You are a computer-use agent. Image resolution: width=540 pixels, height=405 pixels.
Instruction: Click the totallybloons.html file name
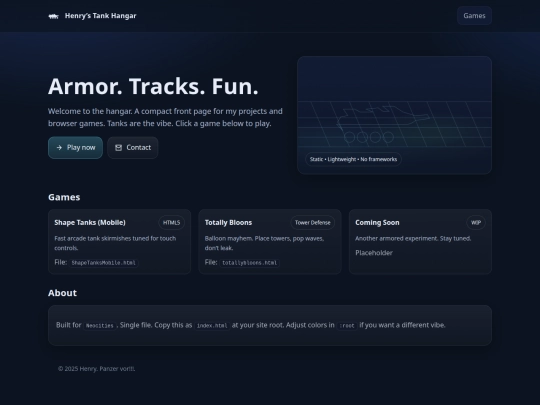click(x=250, y=263)
